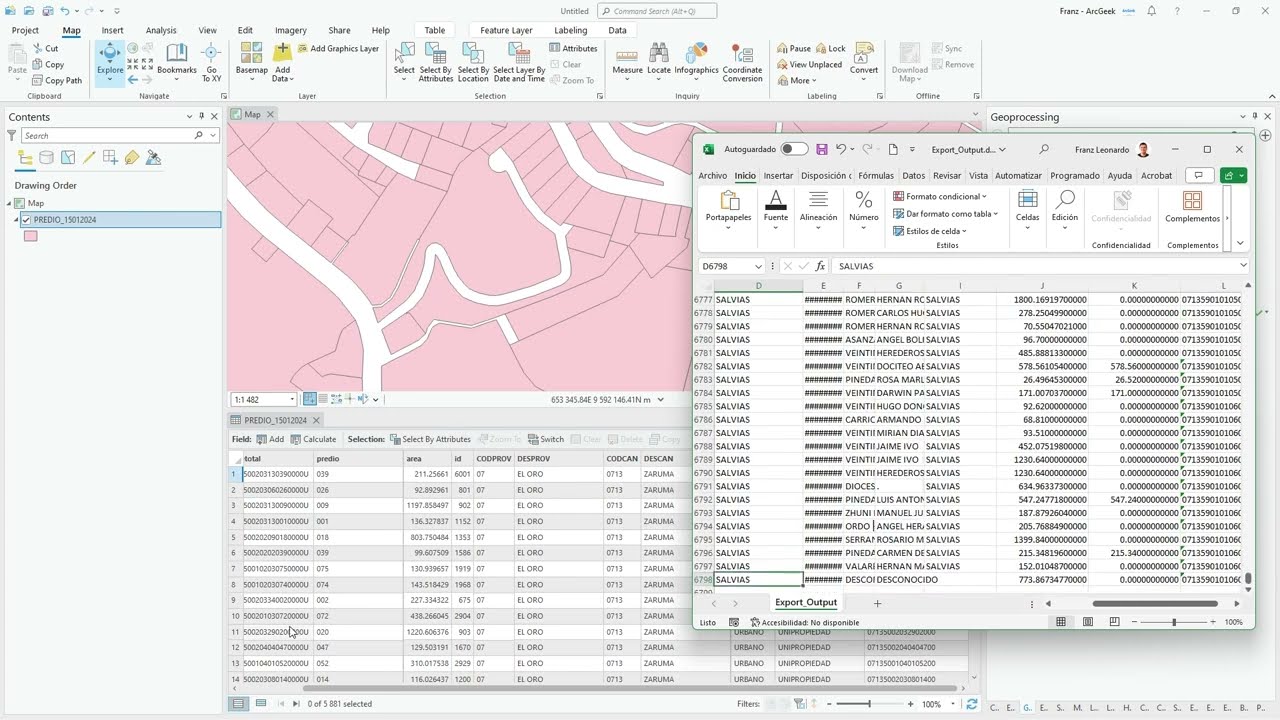Click the Add Data button
1280x720 pixels.
click(x=282, y=62)
